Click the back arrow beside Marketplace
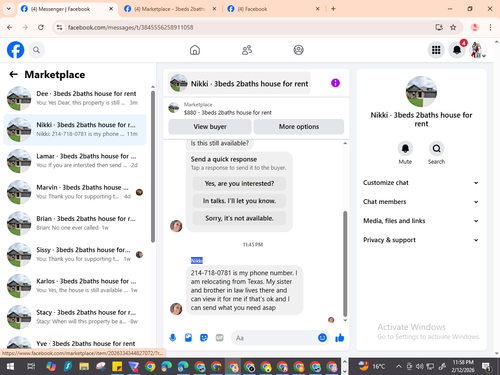 point(13,74)
